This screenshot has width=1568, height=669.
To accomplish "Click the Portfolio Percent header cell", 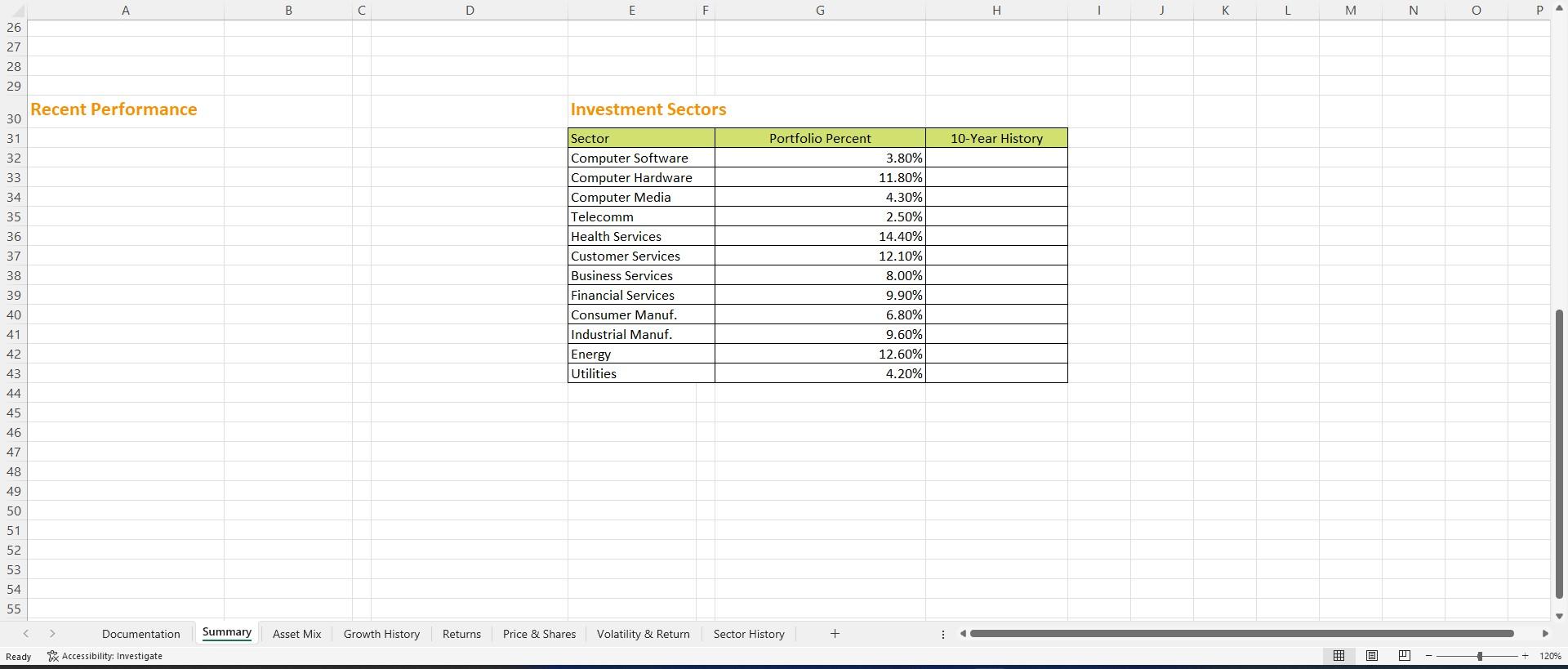I will 820,138.
